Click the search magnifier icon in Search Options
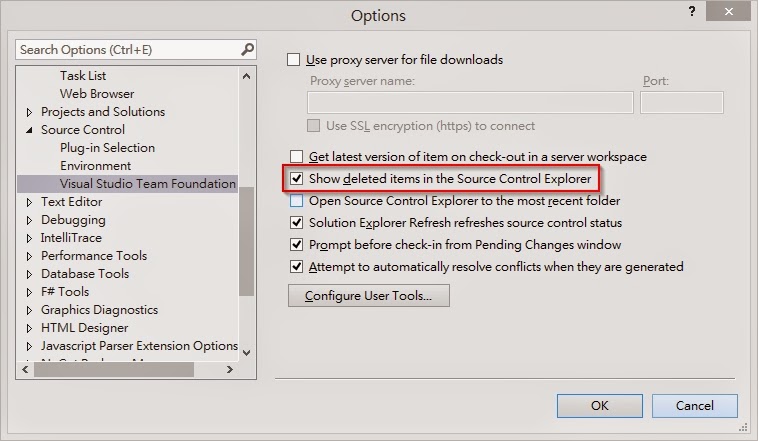Screen dimensions: 758x441 coord(248,49)
